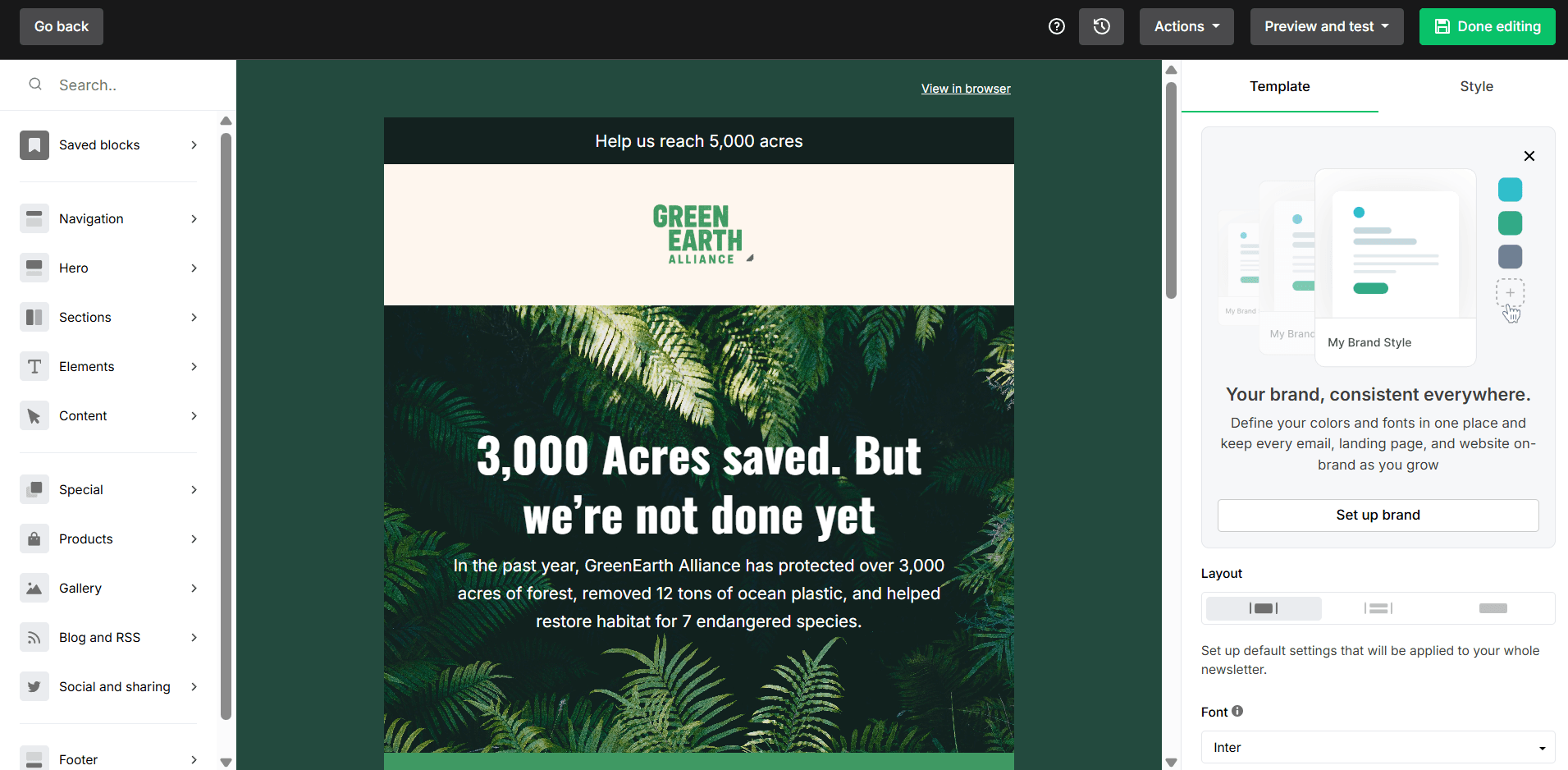Select the hero paragraph about GreenEarth Alliance
The image size is (1568, 770).
pos(699,594)
